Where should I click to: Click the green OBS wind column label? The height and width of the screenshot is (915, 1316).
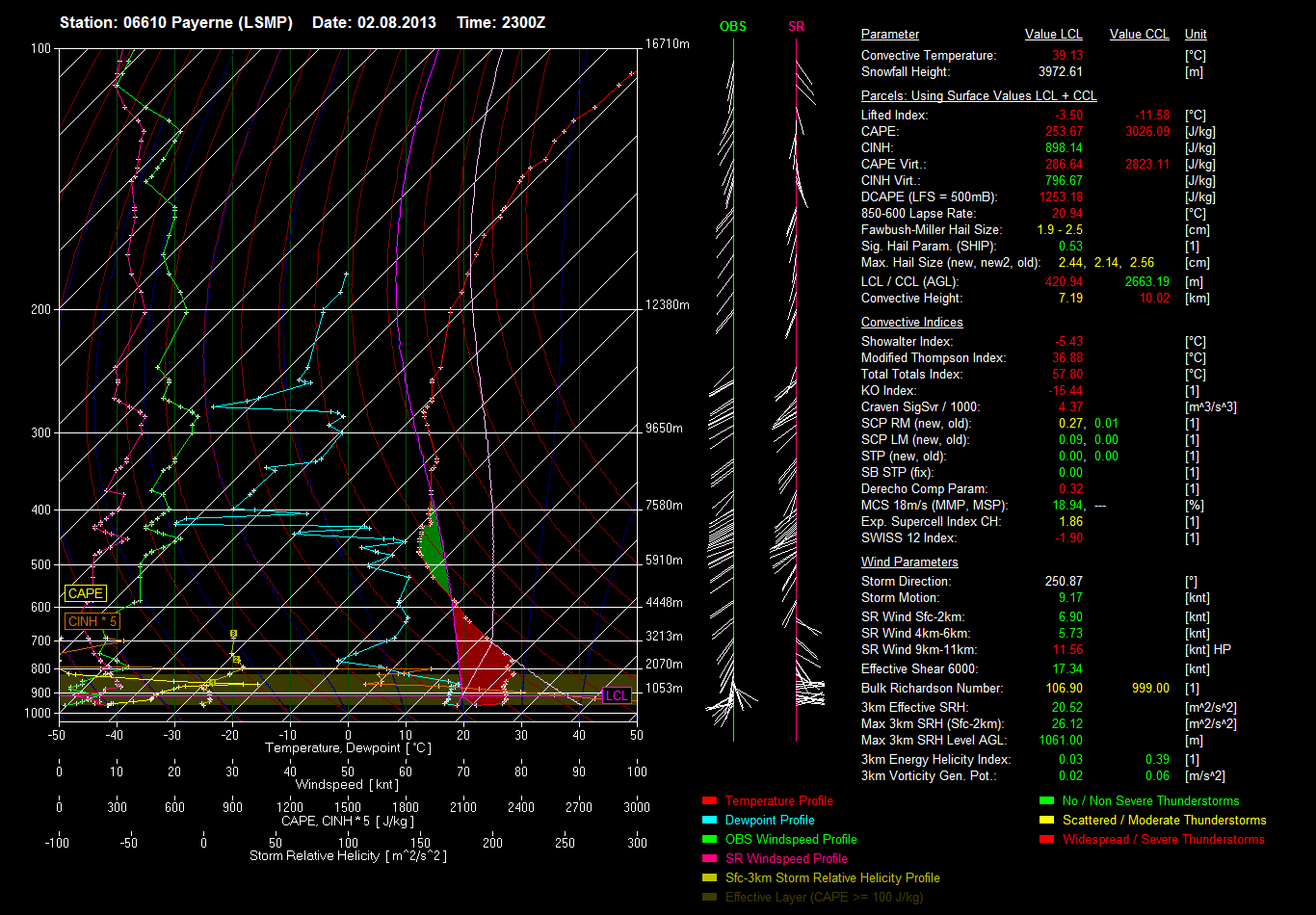pyautogui.click(x=733, y=26)
